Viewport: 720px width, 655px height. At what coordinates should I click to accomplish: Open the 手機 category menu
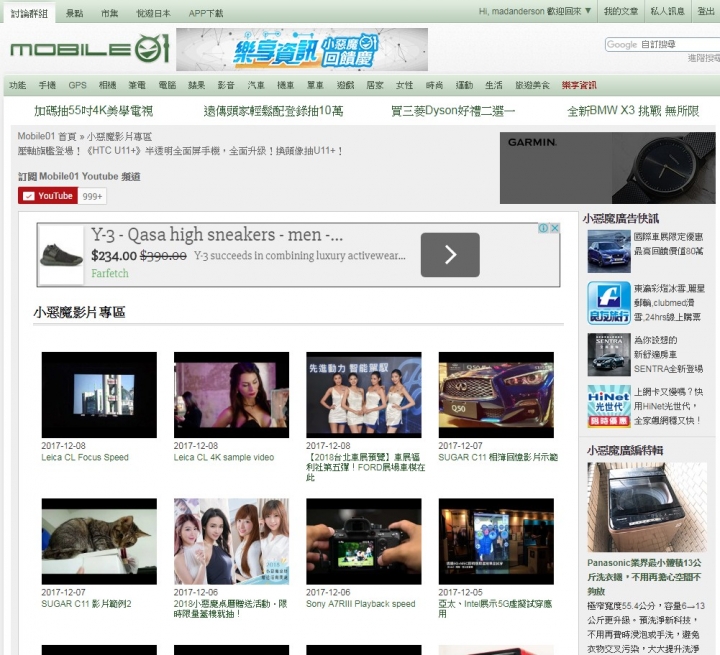(47, 85)
